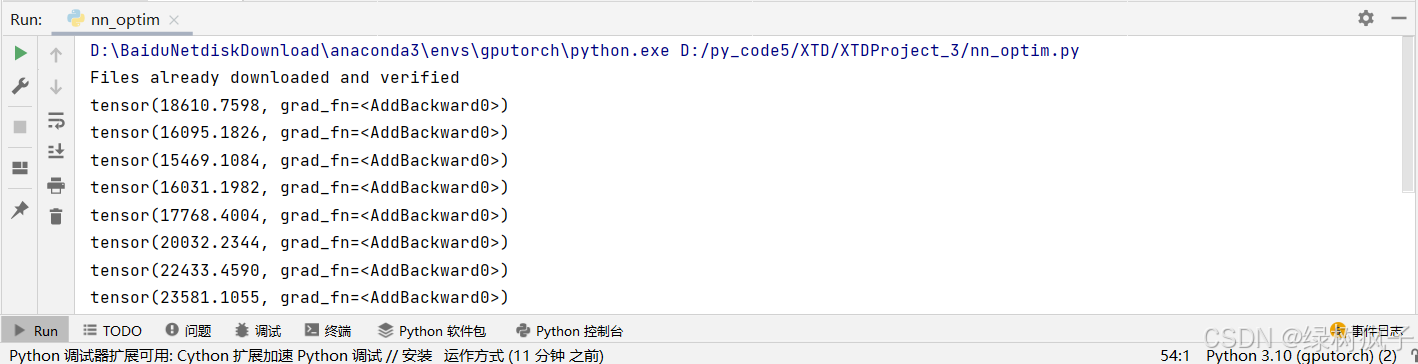Open the TODO tool window
Image resolution: width=1418 pixels, height=364 pixels.
[x=112, y=331]
